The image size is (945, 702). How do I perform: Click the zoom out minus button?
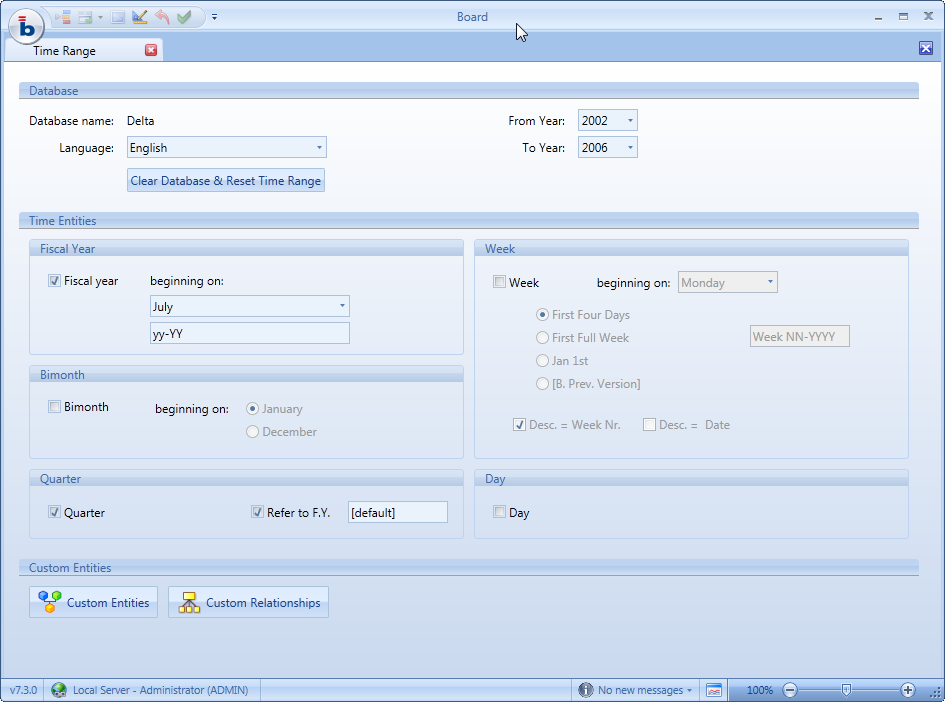(790, 690)
